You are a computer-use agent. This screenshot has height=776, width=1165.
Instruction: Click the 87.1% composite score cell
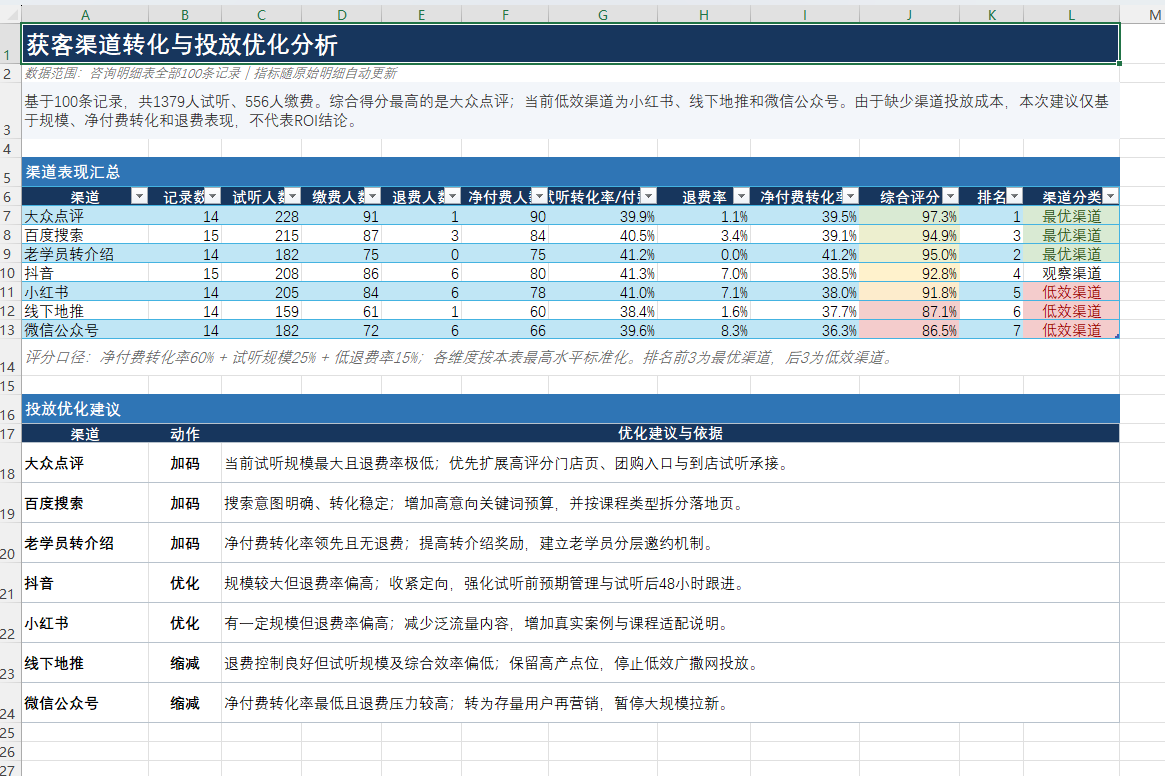(909, 311)
